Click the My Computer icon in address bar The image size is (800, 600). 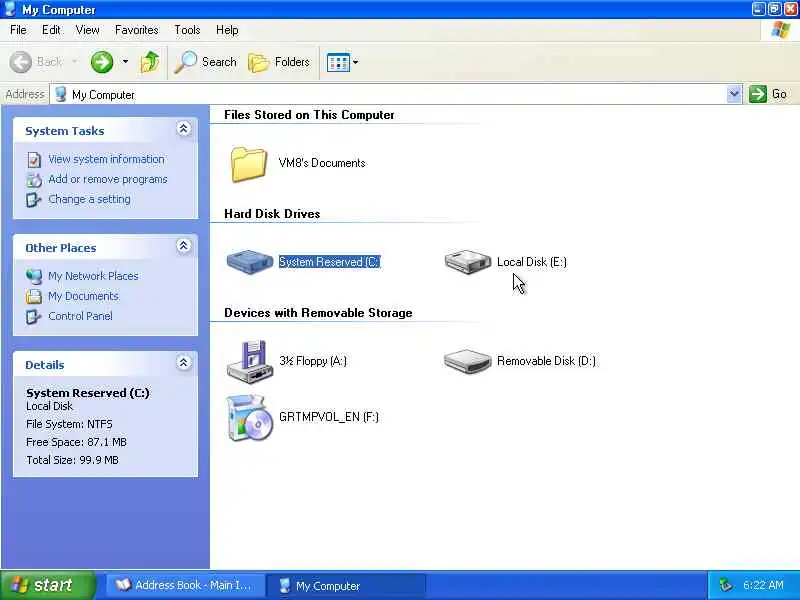tap(61, 94)
